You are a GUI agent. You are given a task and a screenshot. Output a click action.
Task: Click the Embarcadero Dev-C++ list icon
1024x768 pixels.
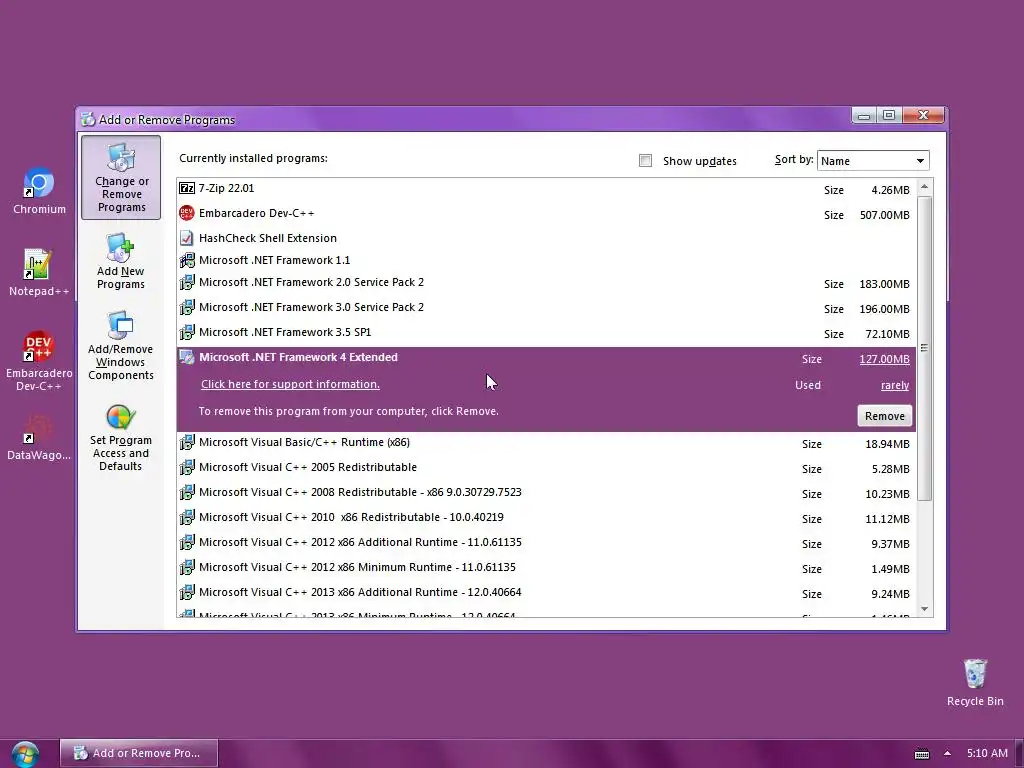[187, 213]
